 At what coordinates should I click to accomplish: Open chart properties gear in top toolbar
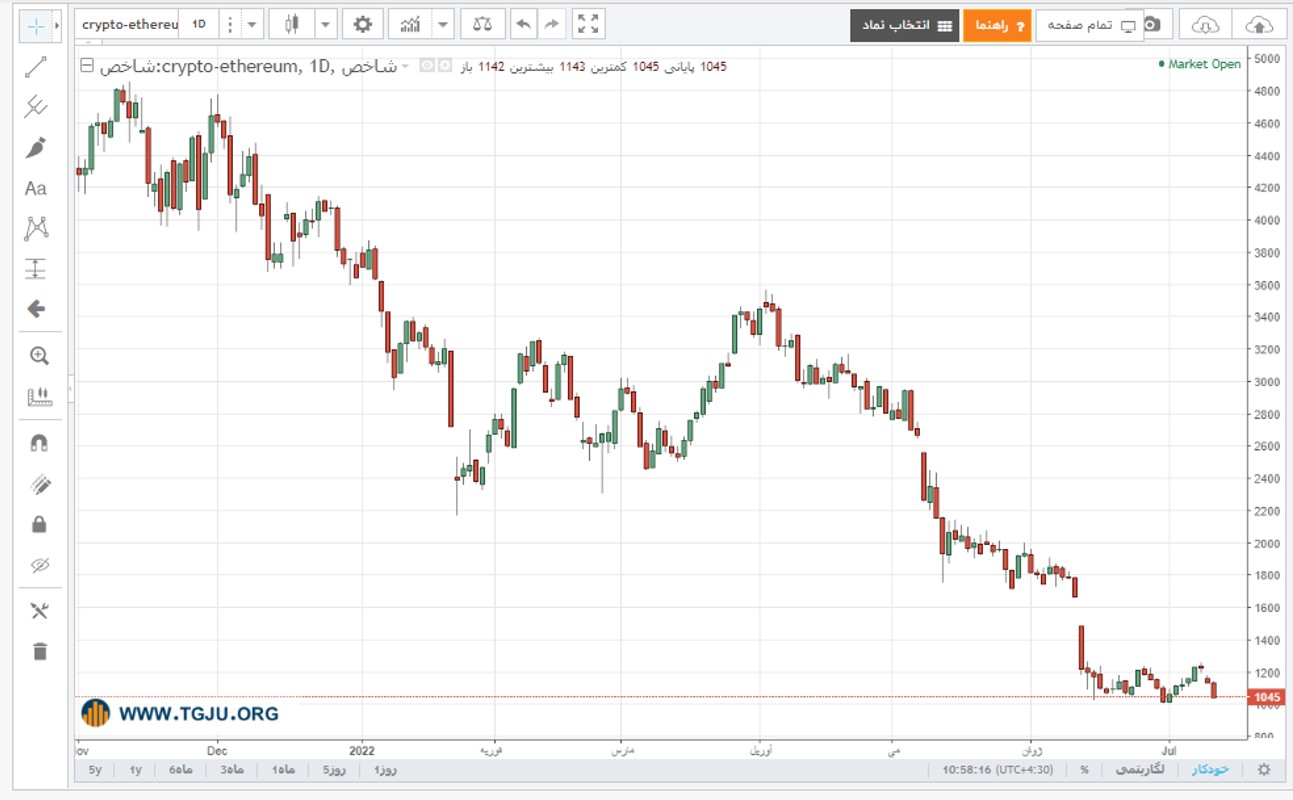click(x=362, y=24)
